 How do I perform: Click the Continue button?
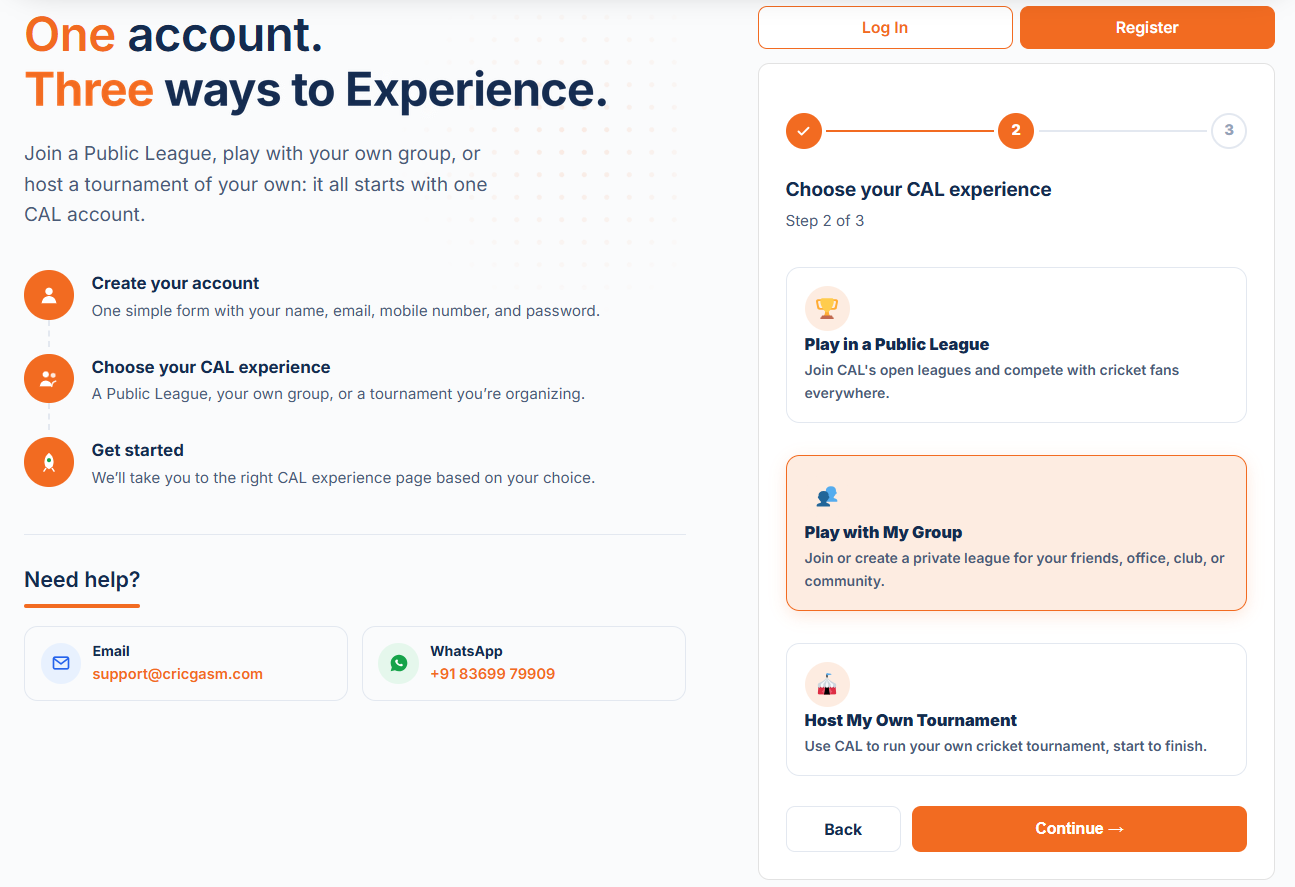(x=1079, y=829)
